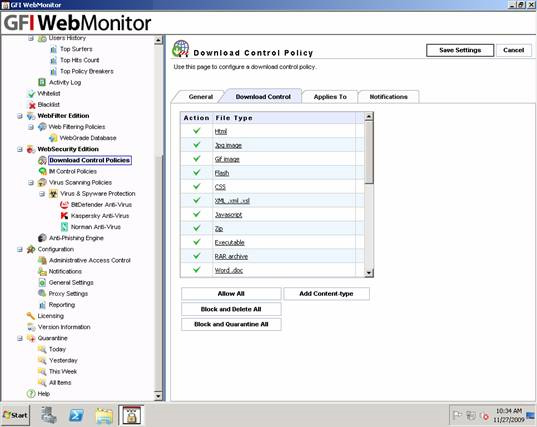The width and height of the screenshot is (537, 427).
Task: Collapse the Virus Scanning Policies node
Action: 31,183
